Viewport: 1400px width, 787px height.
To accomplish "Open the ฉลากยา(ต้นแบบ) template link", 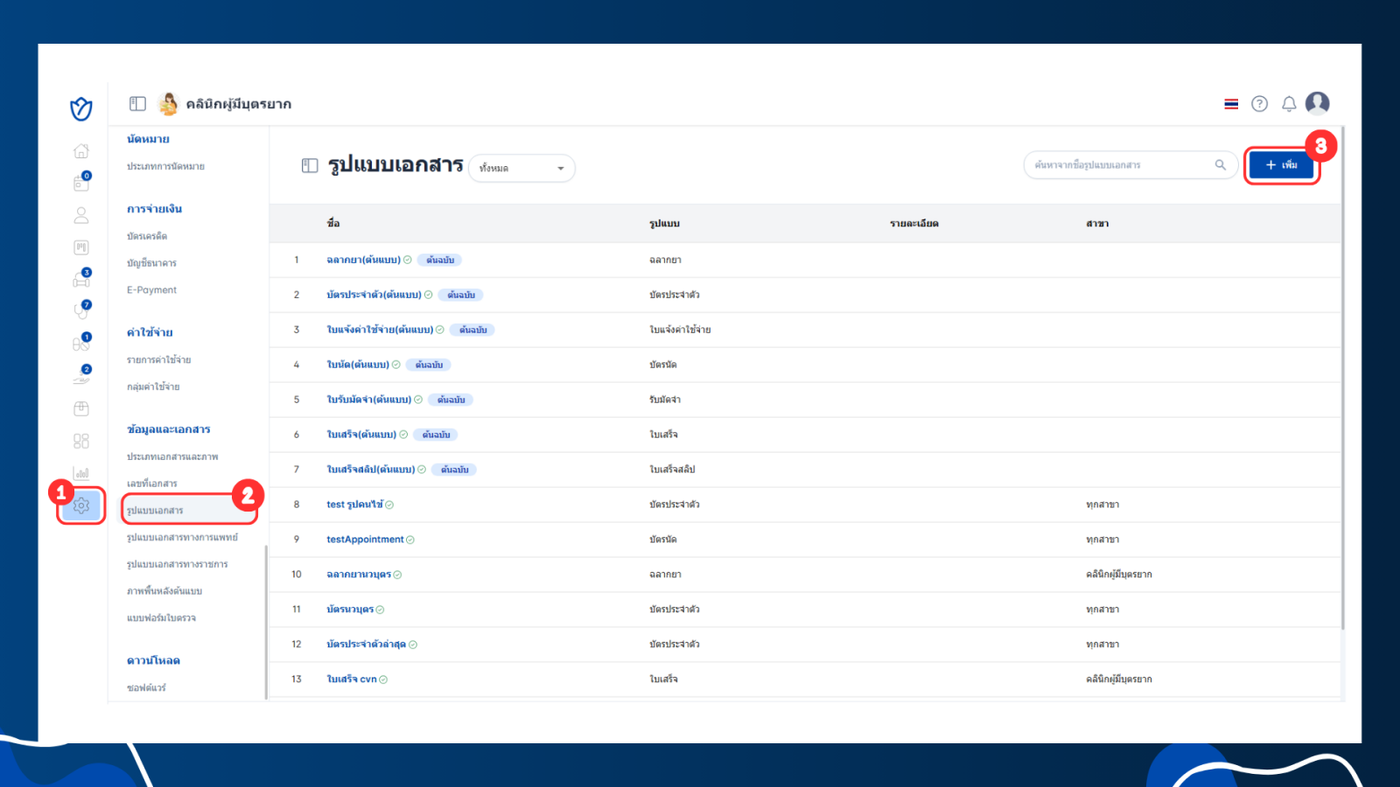I will [363, 260].
